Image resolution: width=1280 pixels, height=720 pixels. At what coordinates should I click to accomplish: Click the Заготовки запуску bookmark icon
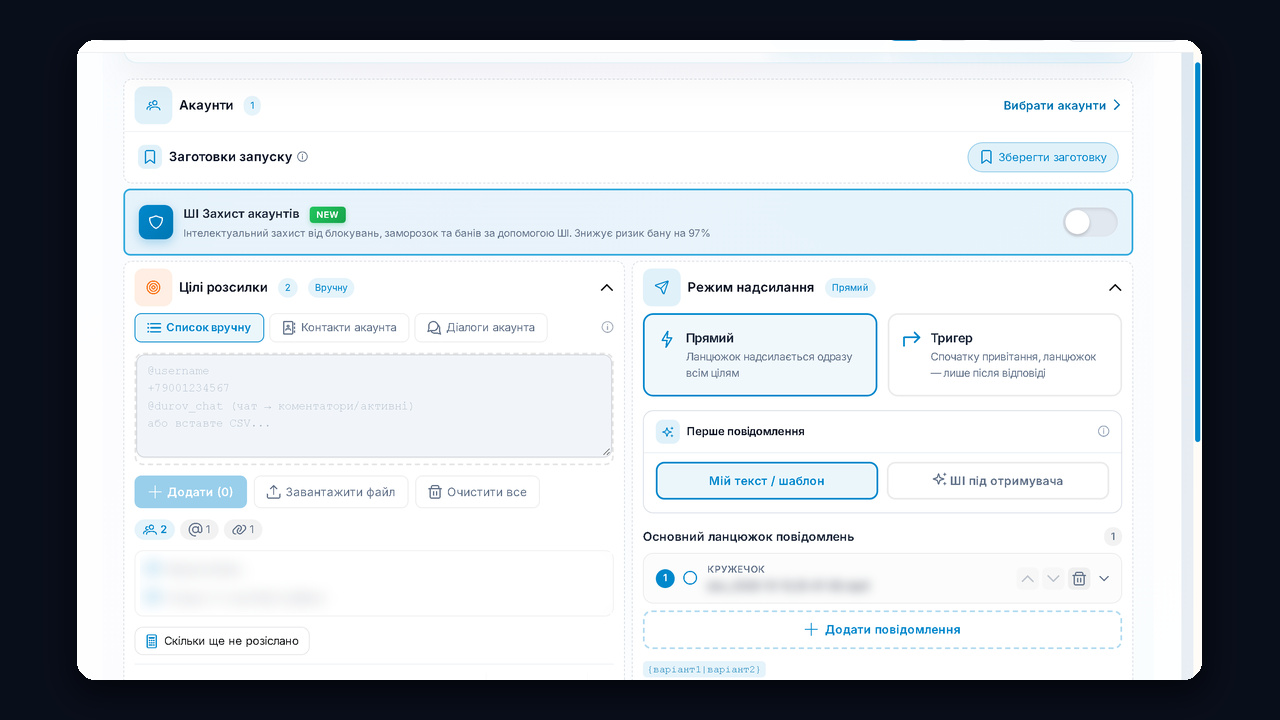coord(150,157)
